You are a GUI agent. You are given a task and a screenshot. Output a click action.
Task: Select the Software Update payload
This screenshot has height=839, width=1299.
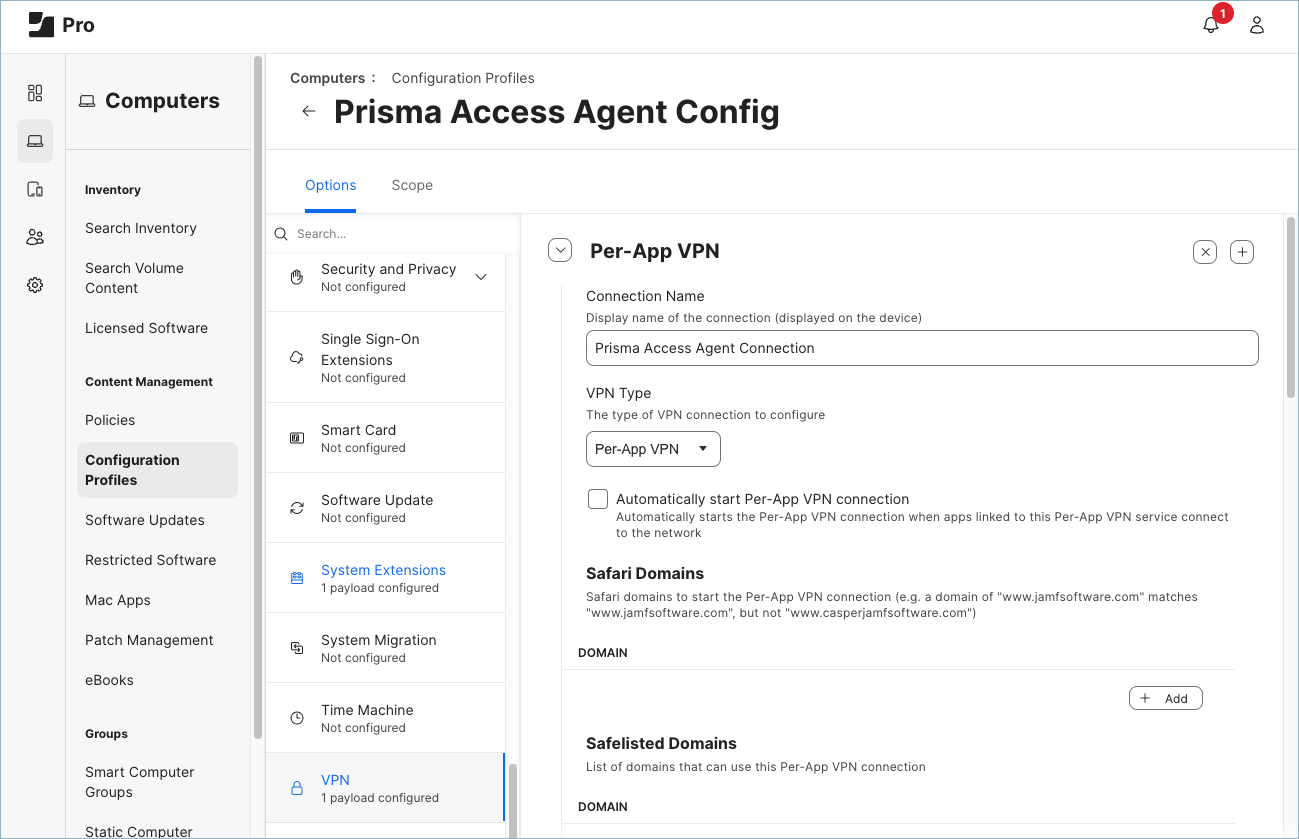point(386,507)
